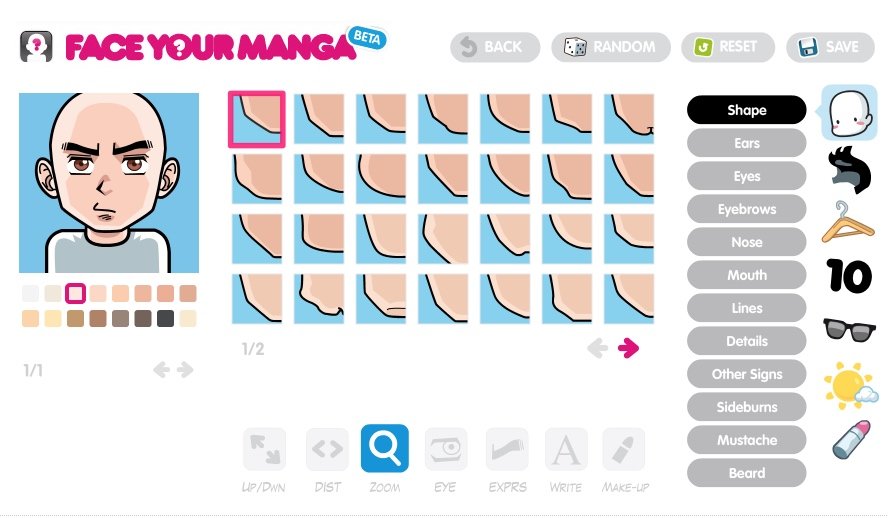Reset the avatar with Reset button
Screen dimensions: 888x518
728,47
